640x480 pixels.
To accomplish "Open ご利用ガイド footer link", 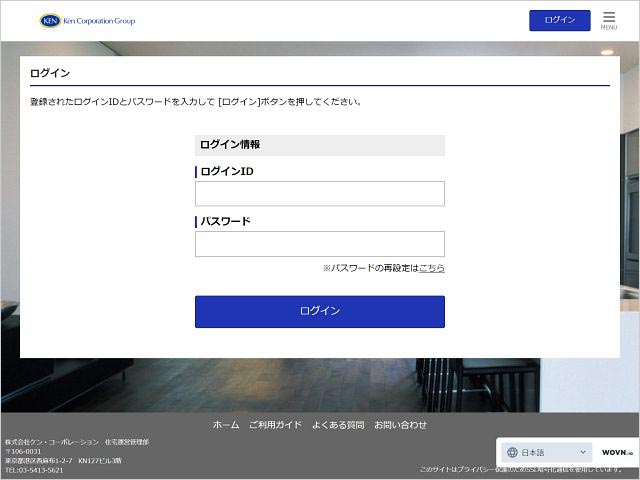I will coord(275,425).
